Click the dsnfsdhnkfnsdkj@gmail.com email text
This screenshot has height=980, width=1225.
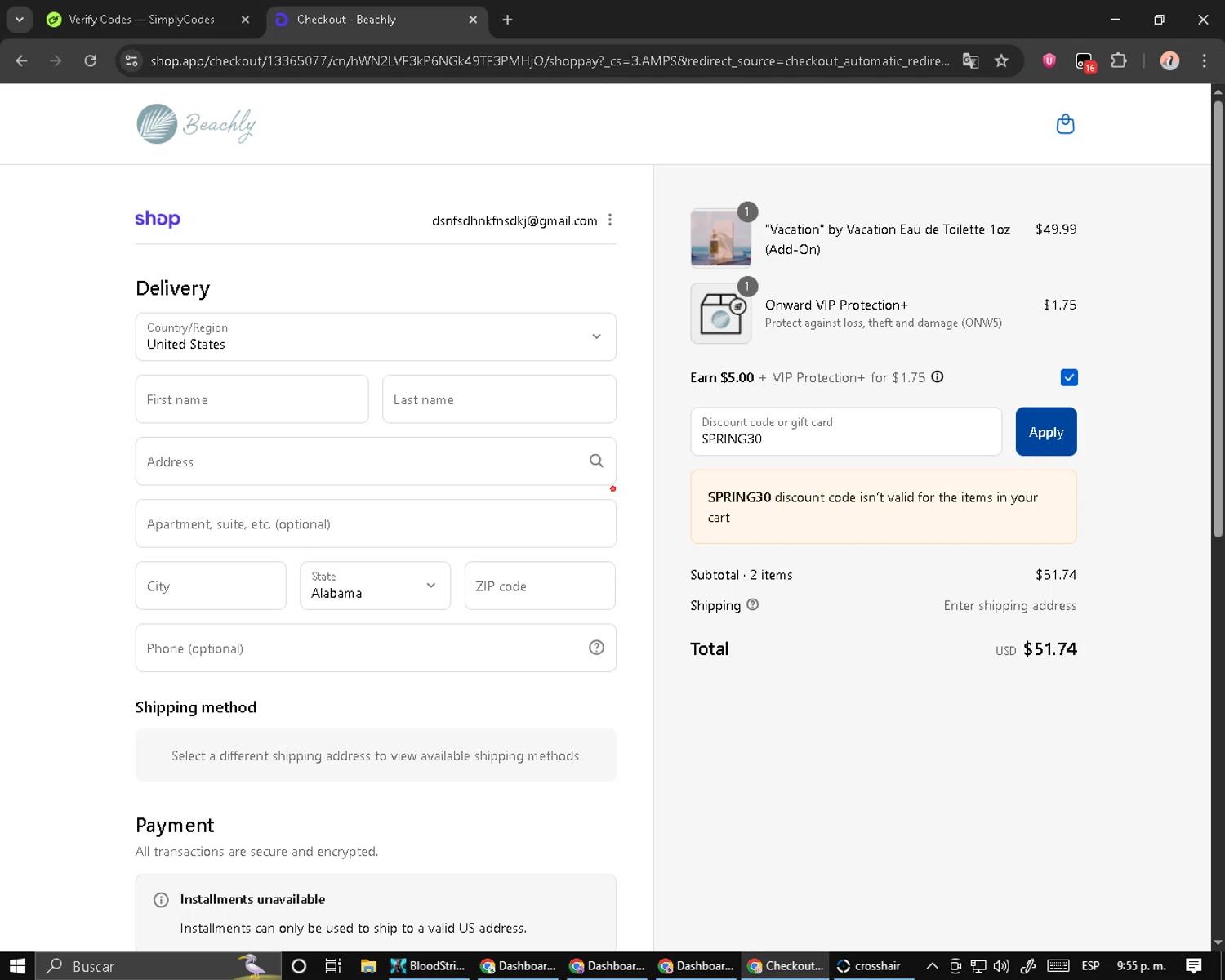coord(514,220)
